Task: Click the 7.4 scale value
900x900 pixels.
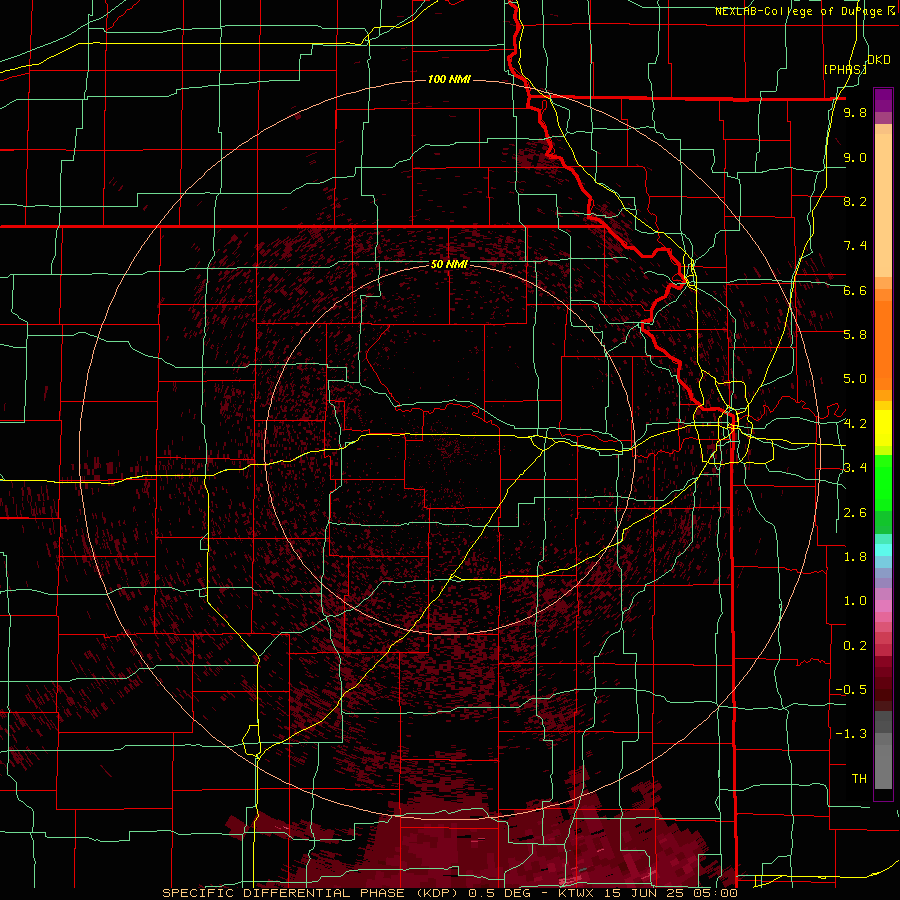Action: (855, 246)
